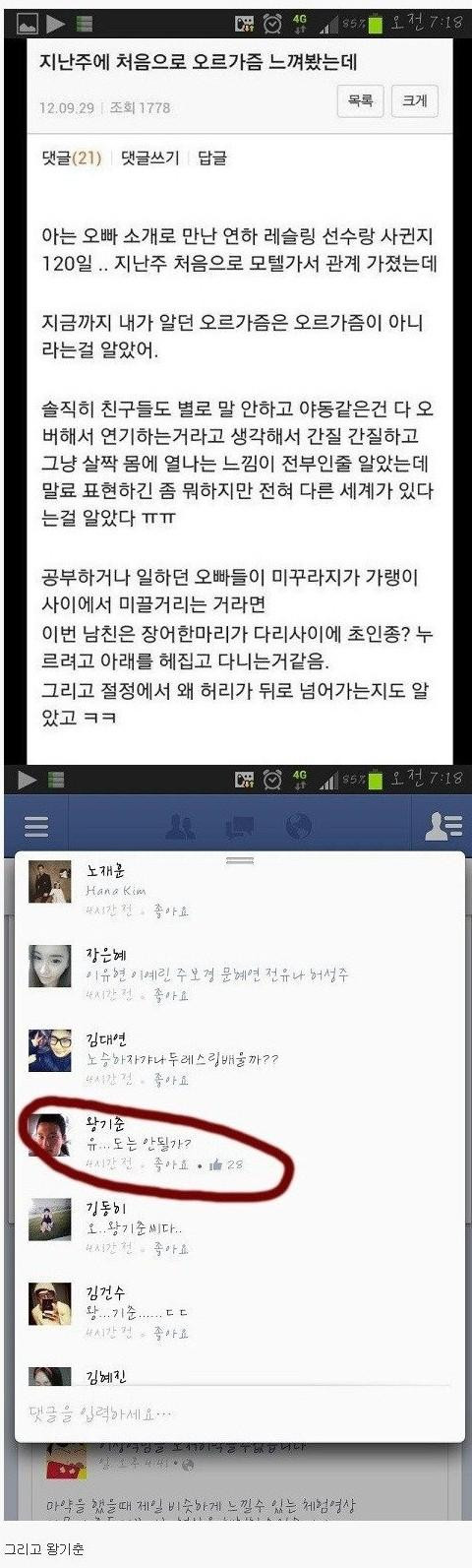Image resolution: width=472 pixels, height=1568 pixels.
Task: Tap the friend requests icon
Action: (x=178, y=827)
